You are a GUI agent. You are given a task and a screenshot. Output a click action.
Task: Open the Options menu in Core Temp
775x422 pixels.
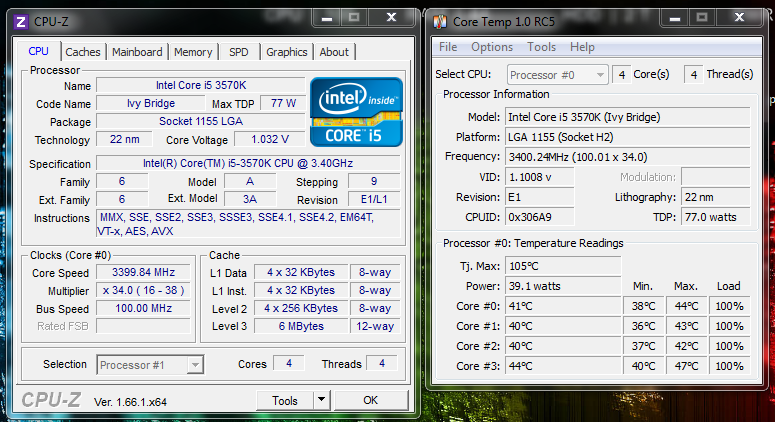click(x=492, y=47)
